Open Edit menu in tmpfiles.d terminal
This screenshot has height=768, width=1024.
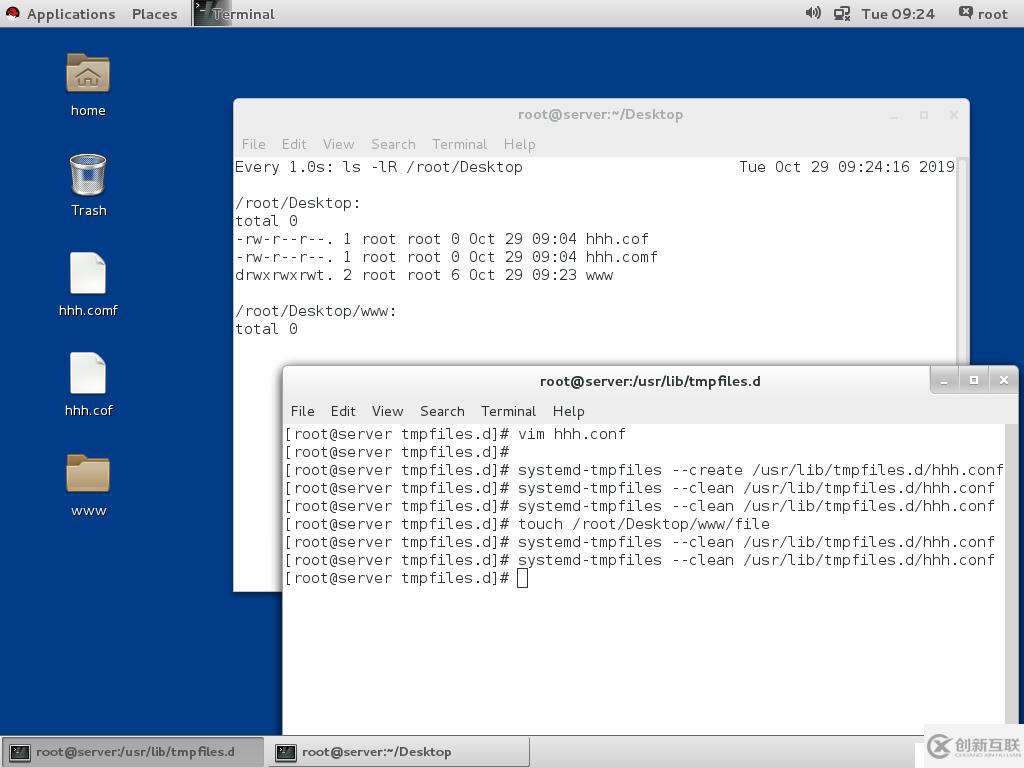(x=343, y=411)
